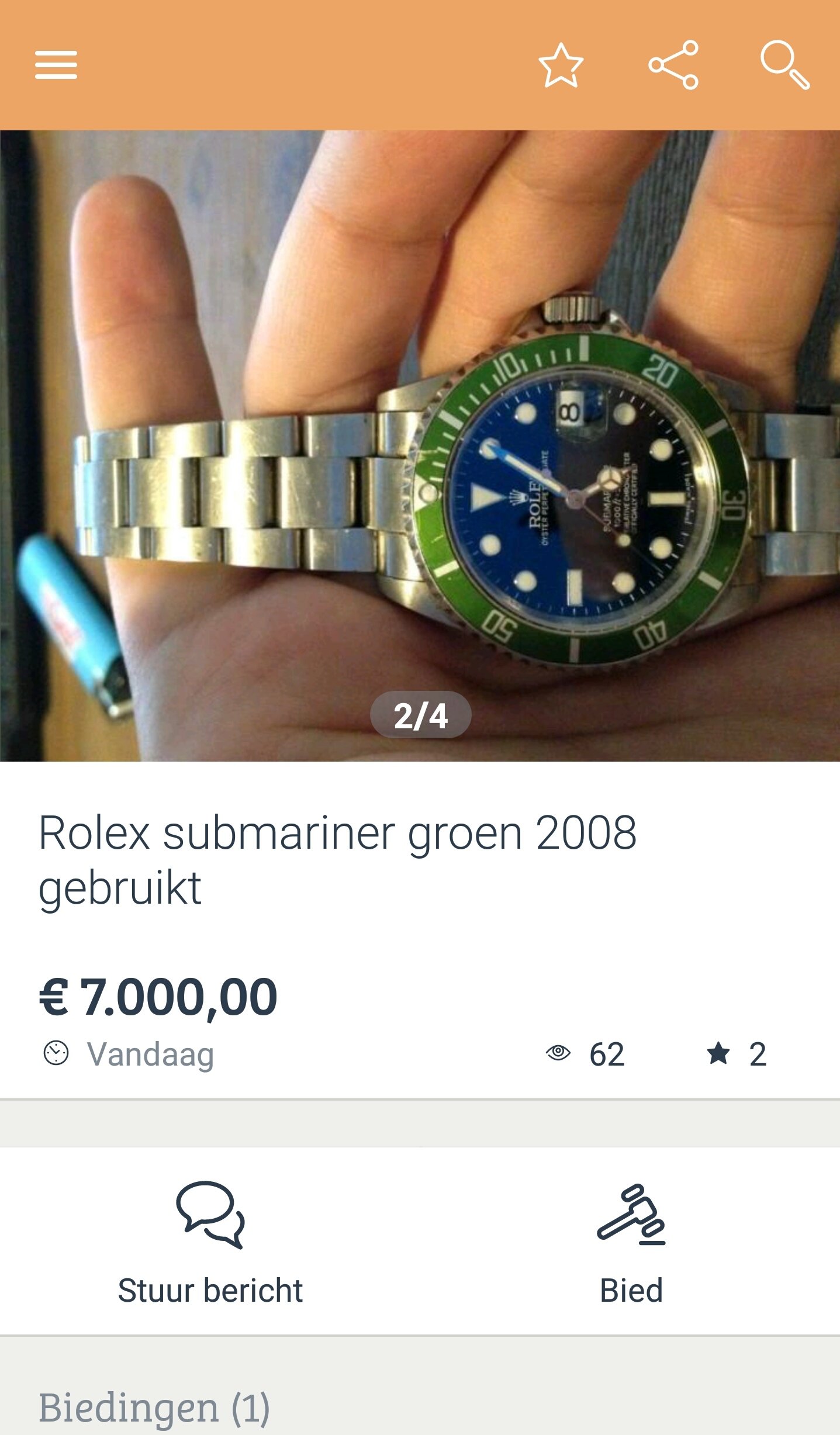This screenshot has height=1435, width=840.
Task: Favorite this listing with star icon
Action: point(561,65)
